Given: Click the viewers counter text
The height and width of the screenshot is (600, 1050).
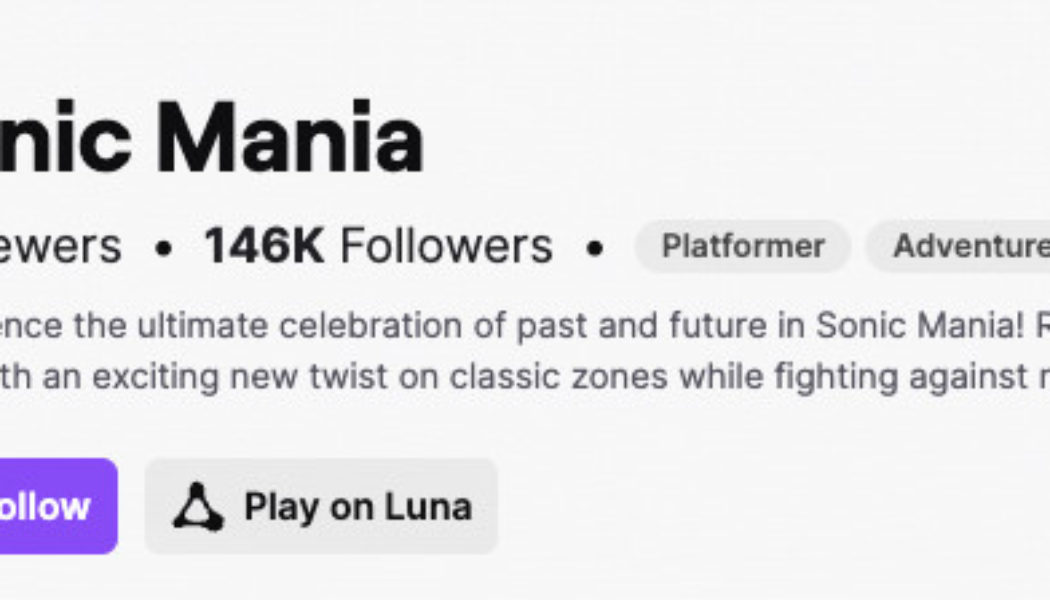Looking at the screenshot, I should [60, 246].
